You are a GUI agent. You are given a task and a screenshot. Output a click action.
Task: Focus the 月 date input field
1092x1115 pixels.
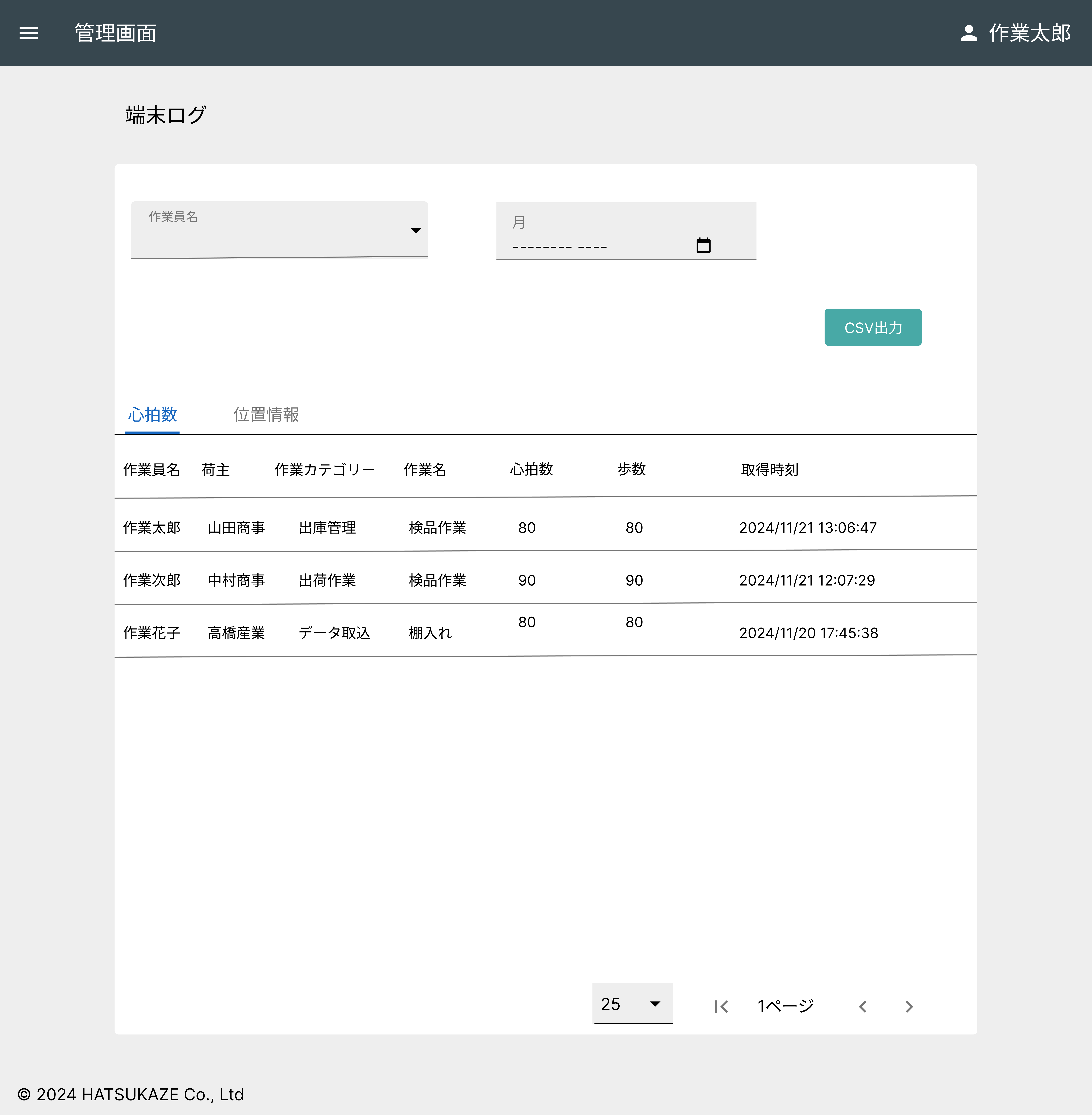tap(626, 231)
